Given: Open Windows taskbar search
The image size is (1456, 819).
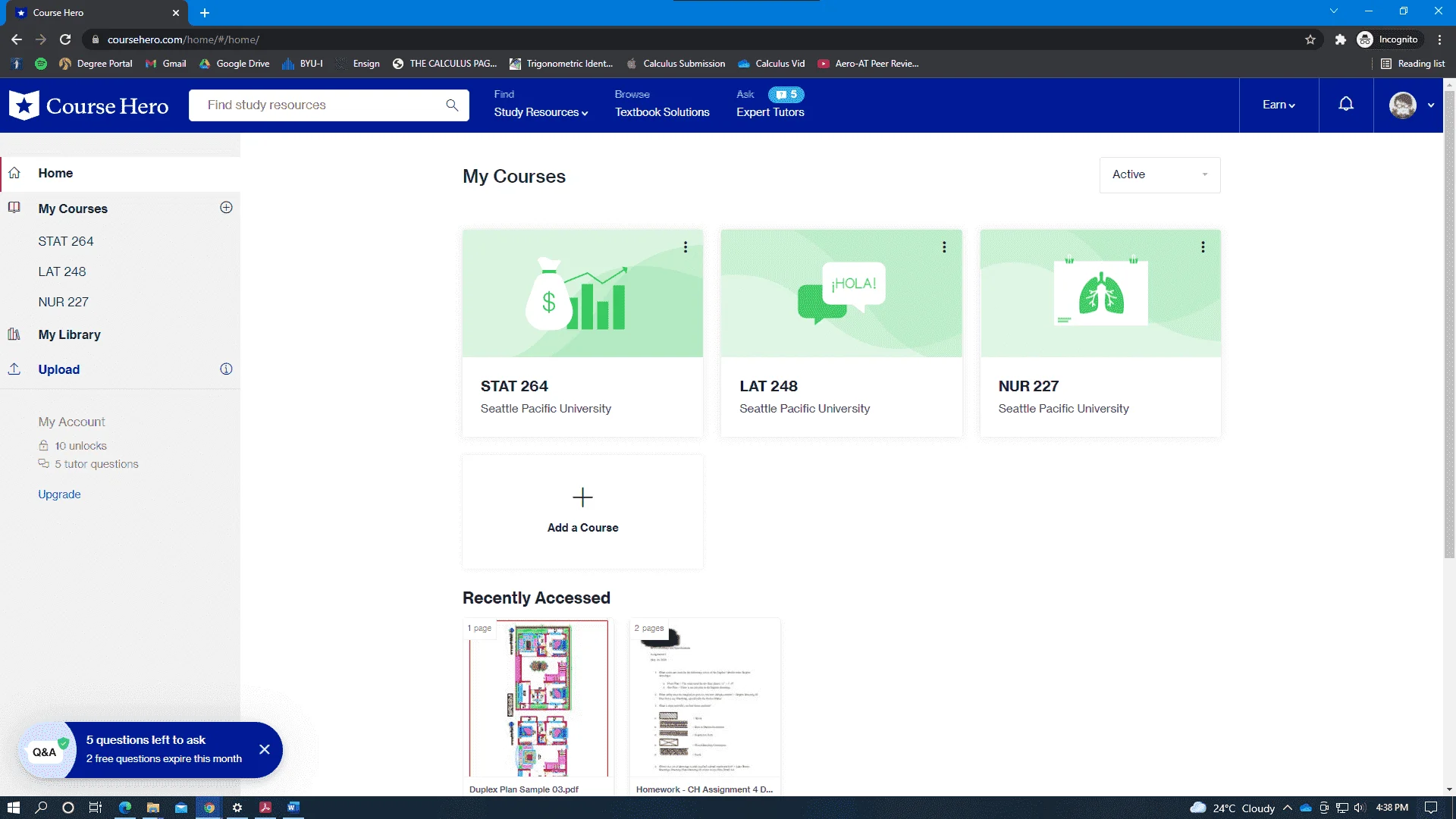Looking at the screenshot, I should [41, 808].
